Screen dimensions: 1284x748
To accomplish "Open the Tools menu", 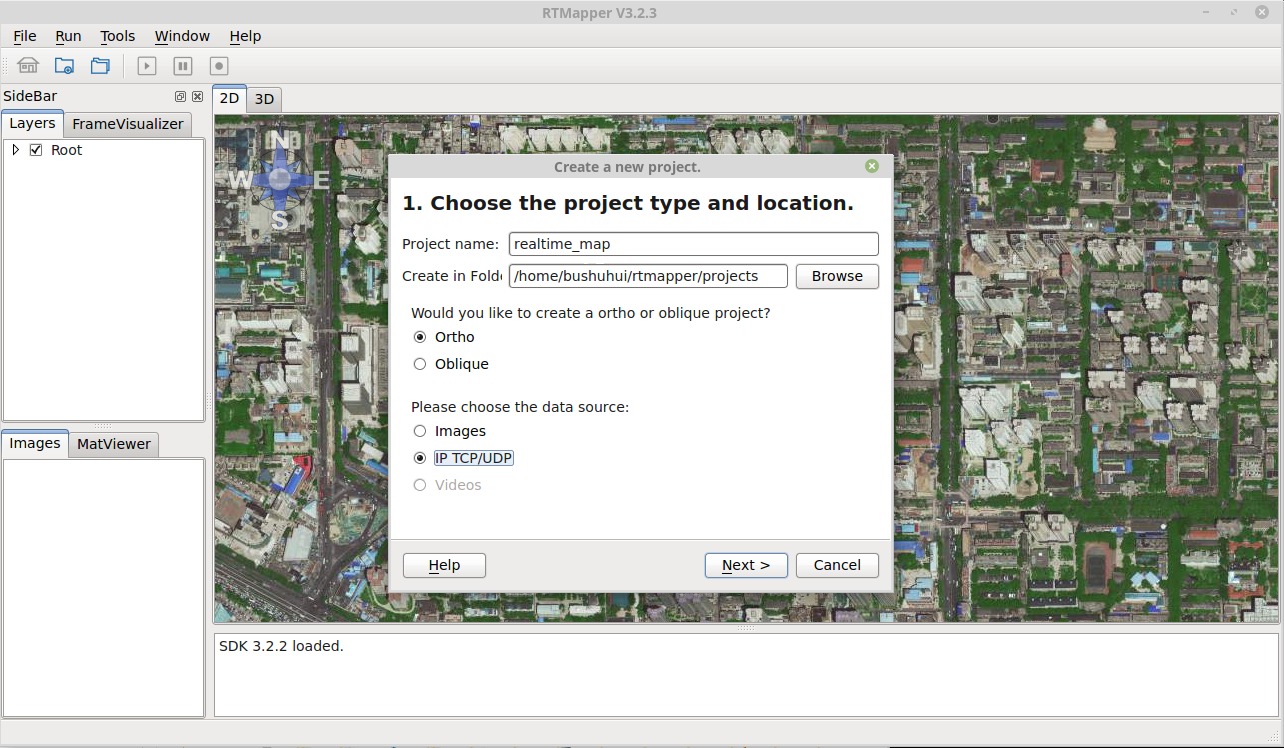I will 117,36.
